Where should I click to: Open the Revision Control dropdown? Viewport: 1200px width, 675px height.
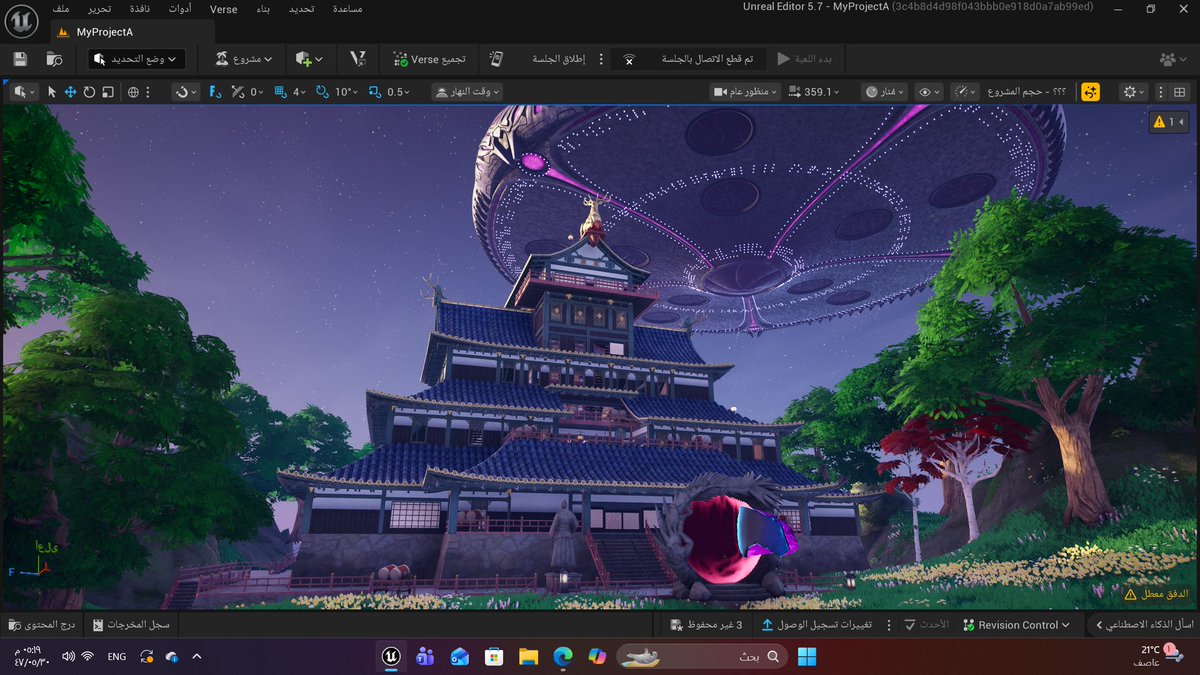(x=1016, y=625)
